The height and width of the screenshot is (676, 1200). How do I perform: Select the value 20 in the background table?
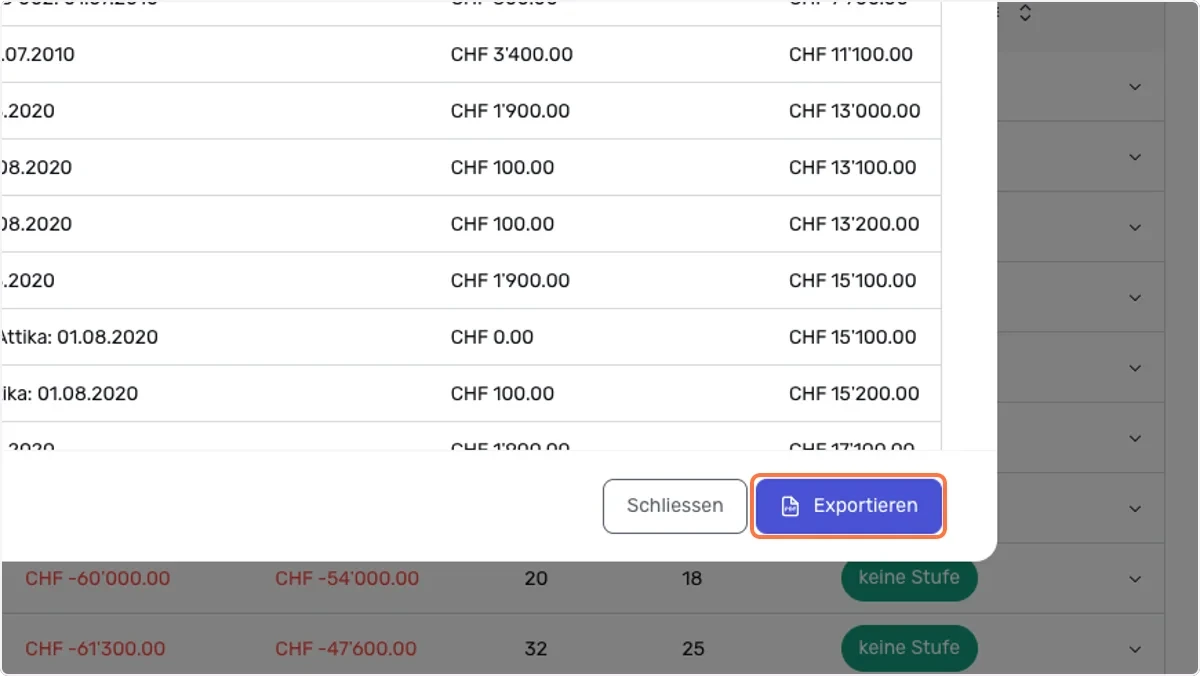click(536, 578)
